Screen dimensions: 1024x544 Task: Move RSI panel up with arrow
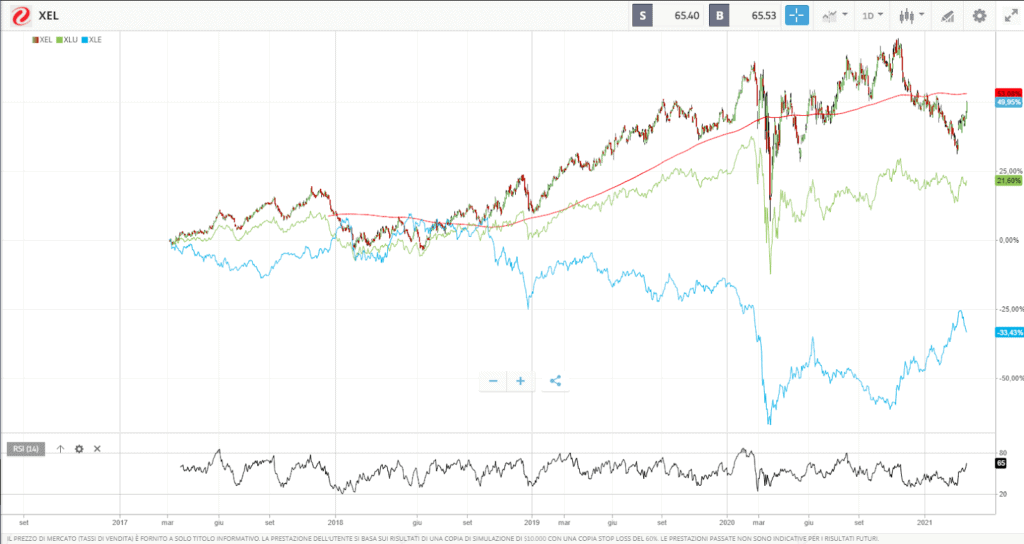click(x=60, y=449)
